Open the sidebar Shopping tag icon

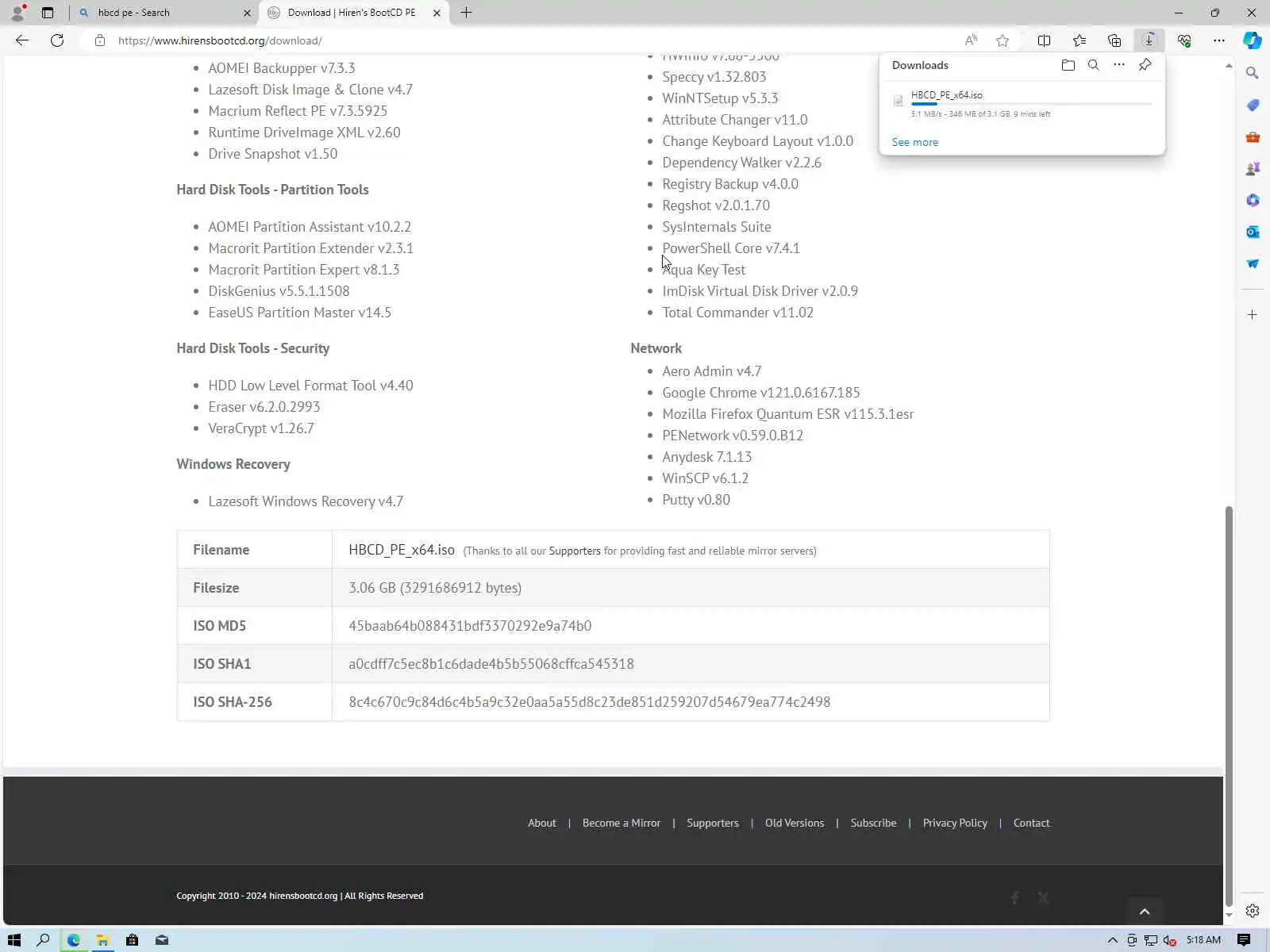click(1253, 105)
